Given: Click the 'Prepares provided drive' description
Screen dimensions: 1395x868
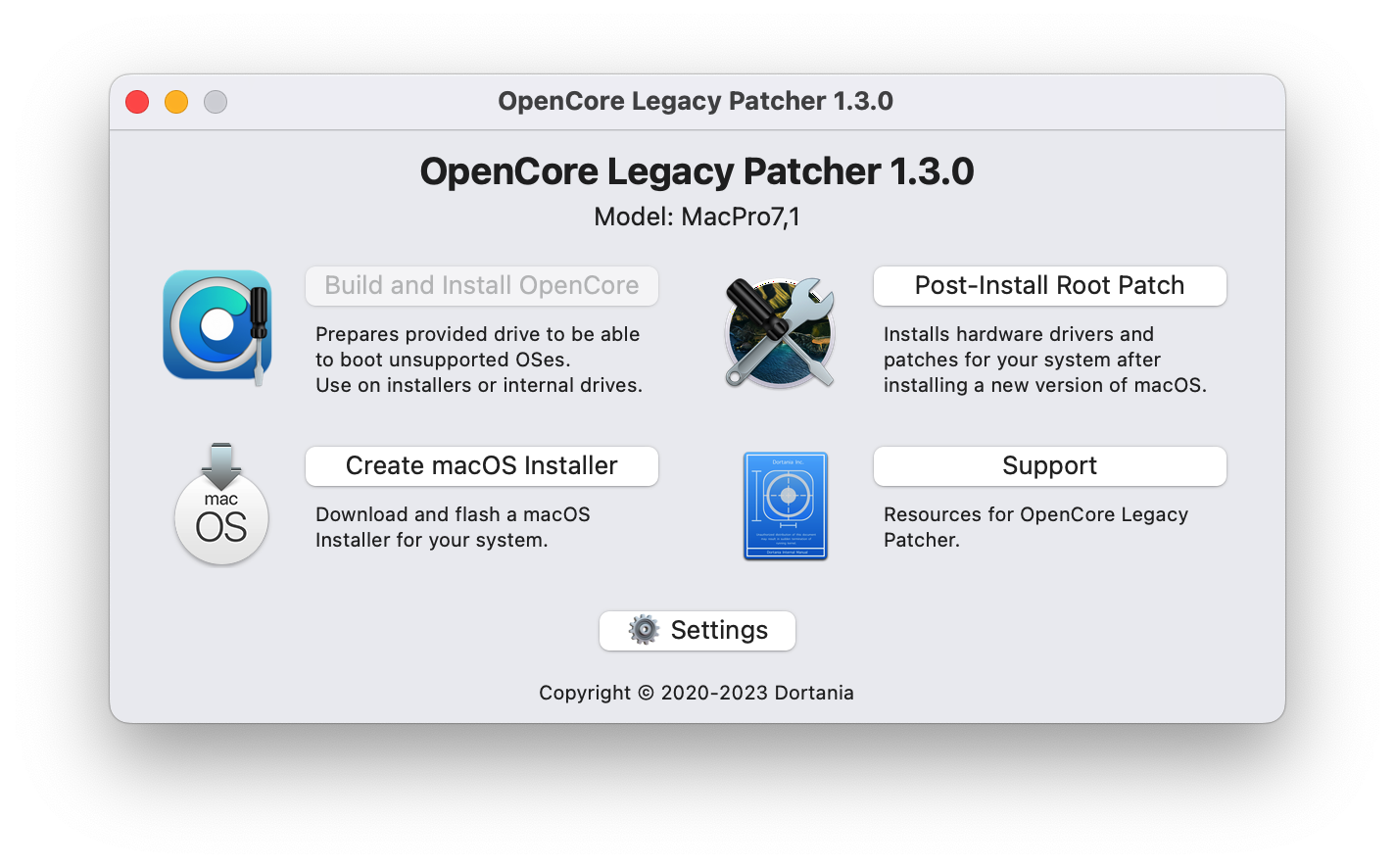Looking at the screenshot, I should tap(479, 360).
